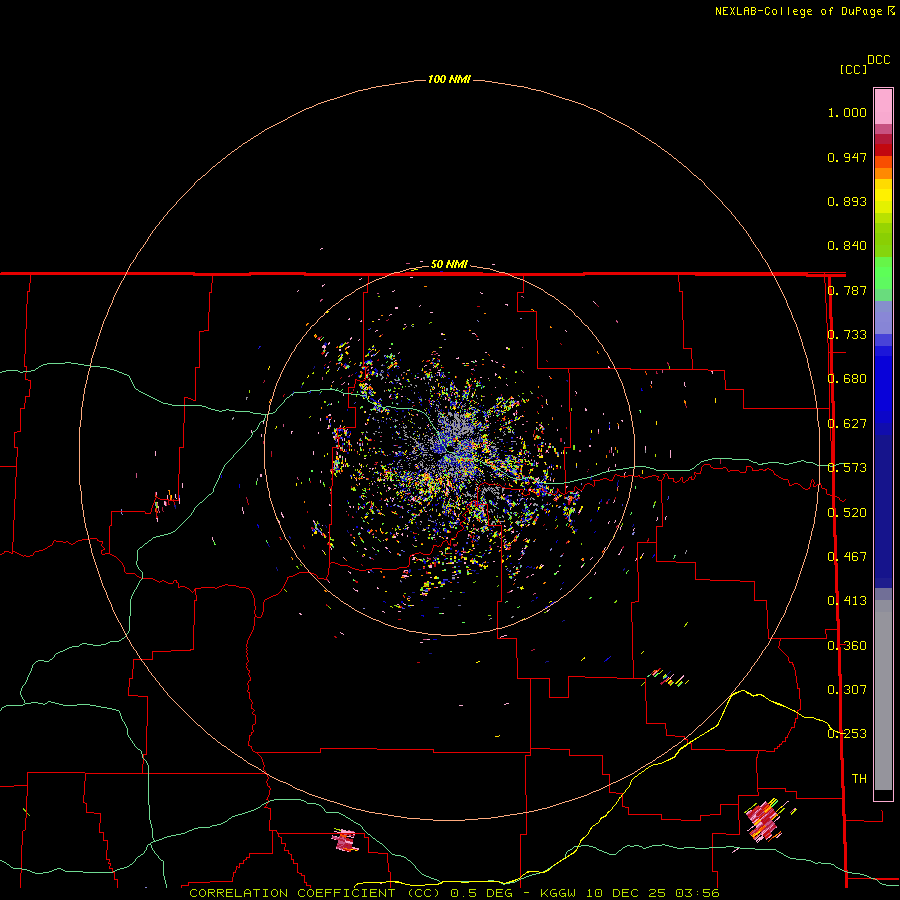Select the 0.680 legend value
This screenshot has width=900, height=900.
847,379
